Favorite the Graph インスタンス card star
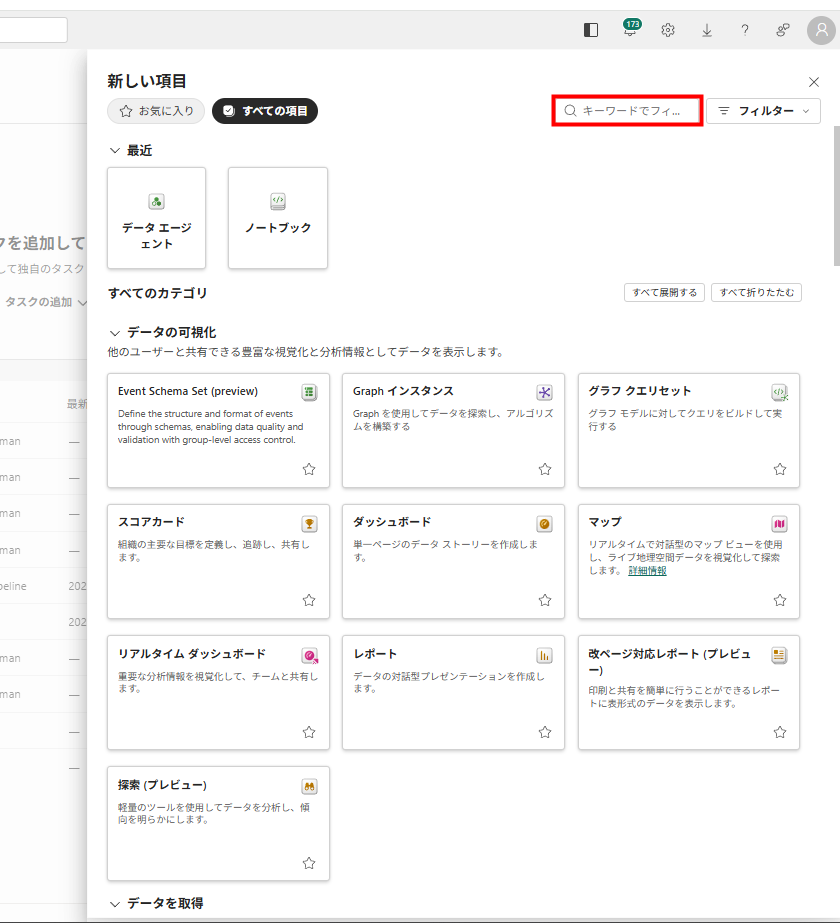840x923 pixels. click(x=545, y=469)
